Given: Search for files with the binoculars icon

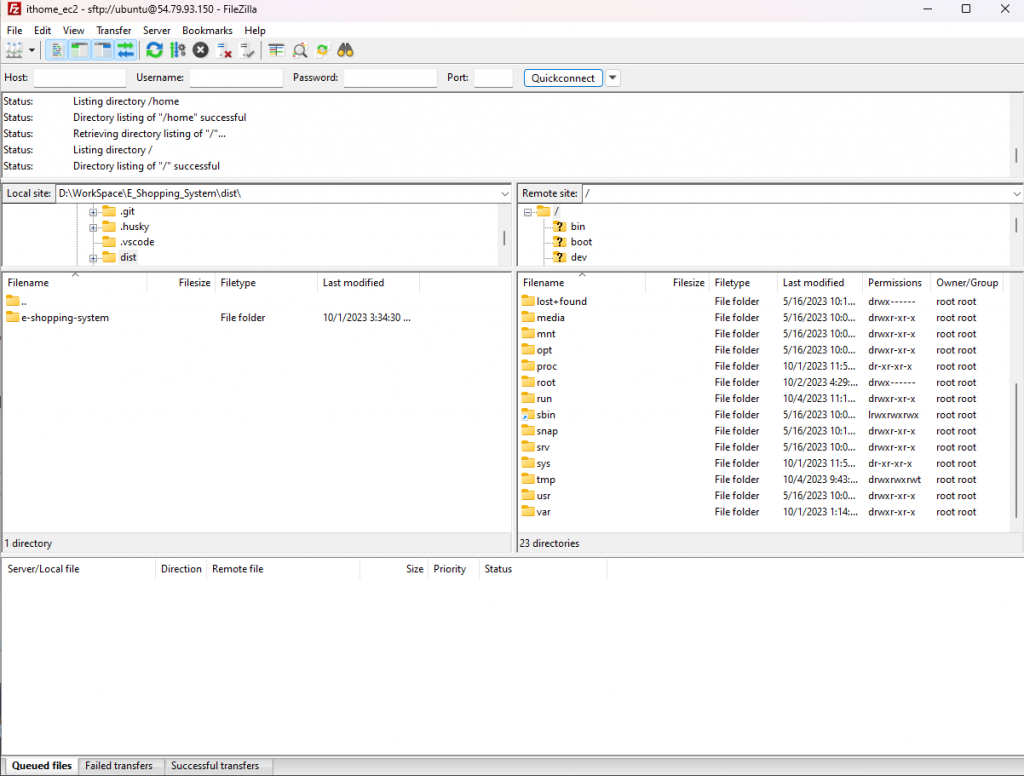Looking at the screenshot, I should pyautogui.click(x=345, y=50).
